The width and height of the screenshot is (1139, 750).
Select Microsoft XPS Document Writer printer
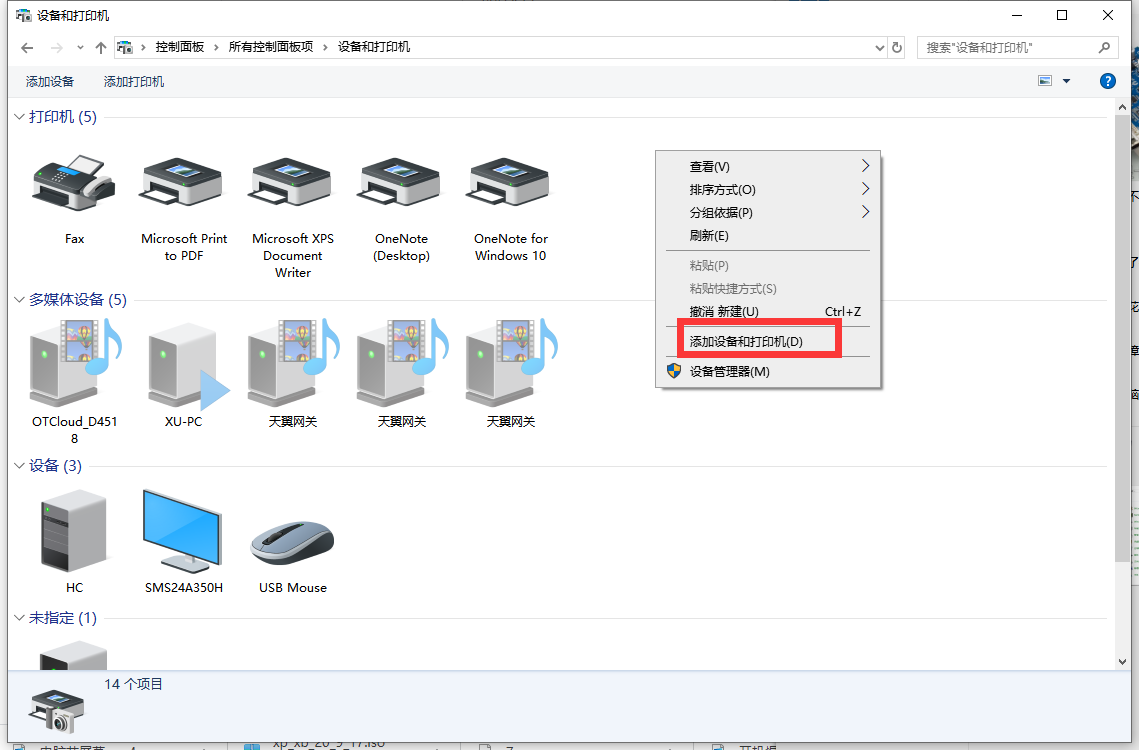(292, 183)
